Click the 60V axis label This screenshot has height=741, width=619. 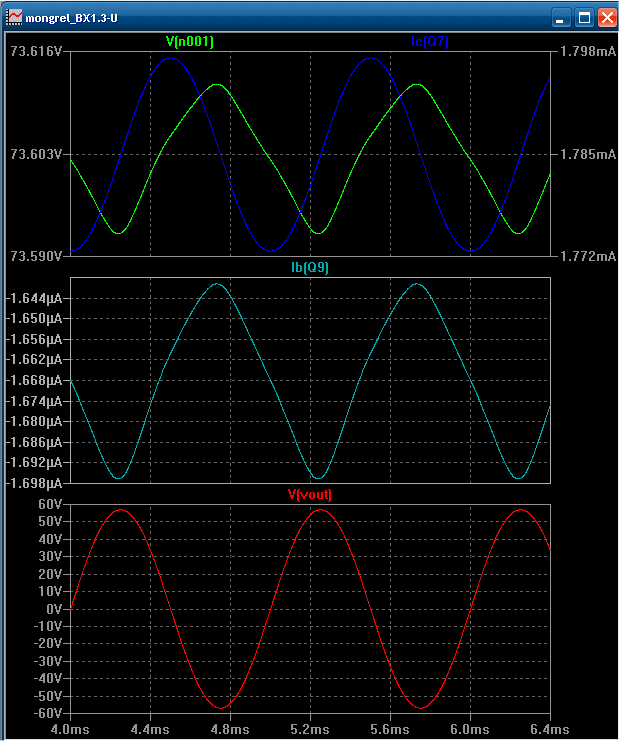tap(50, 505)
